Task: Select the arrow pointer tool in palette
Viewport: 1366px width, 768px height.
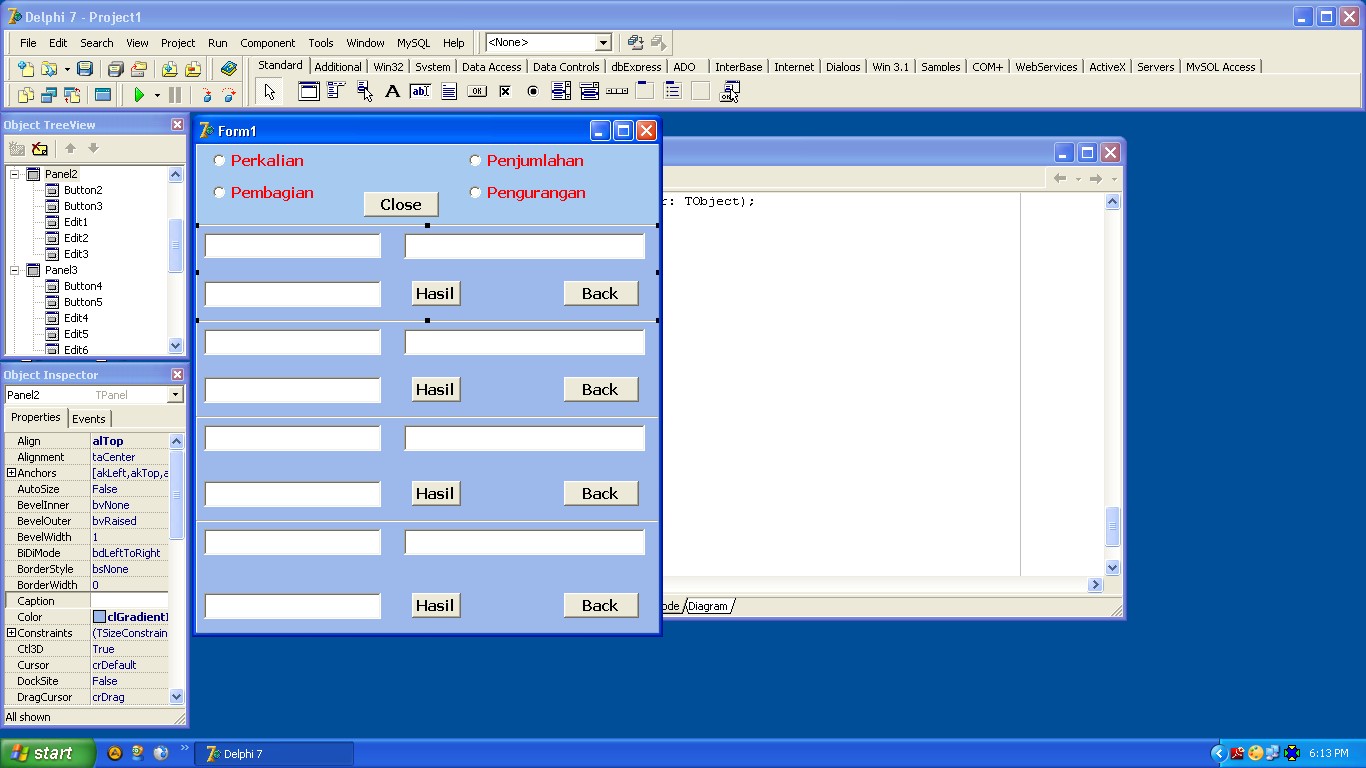Action: [269, 92]
